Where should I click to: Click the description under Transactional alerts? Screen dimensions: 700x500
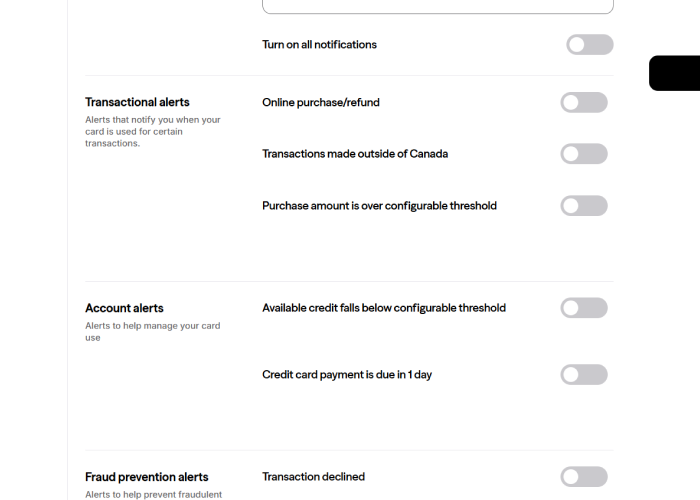pos(153,131)
